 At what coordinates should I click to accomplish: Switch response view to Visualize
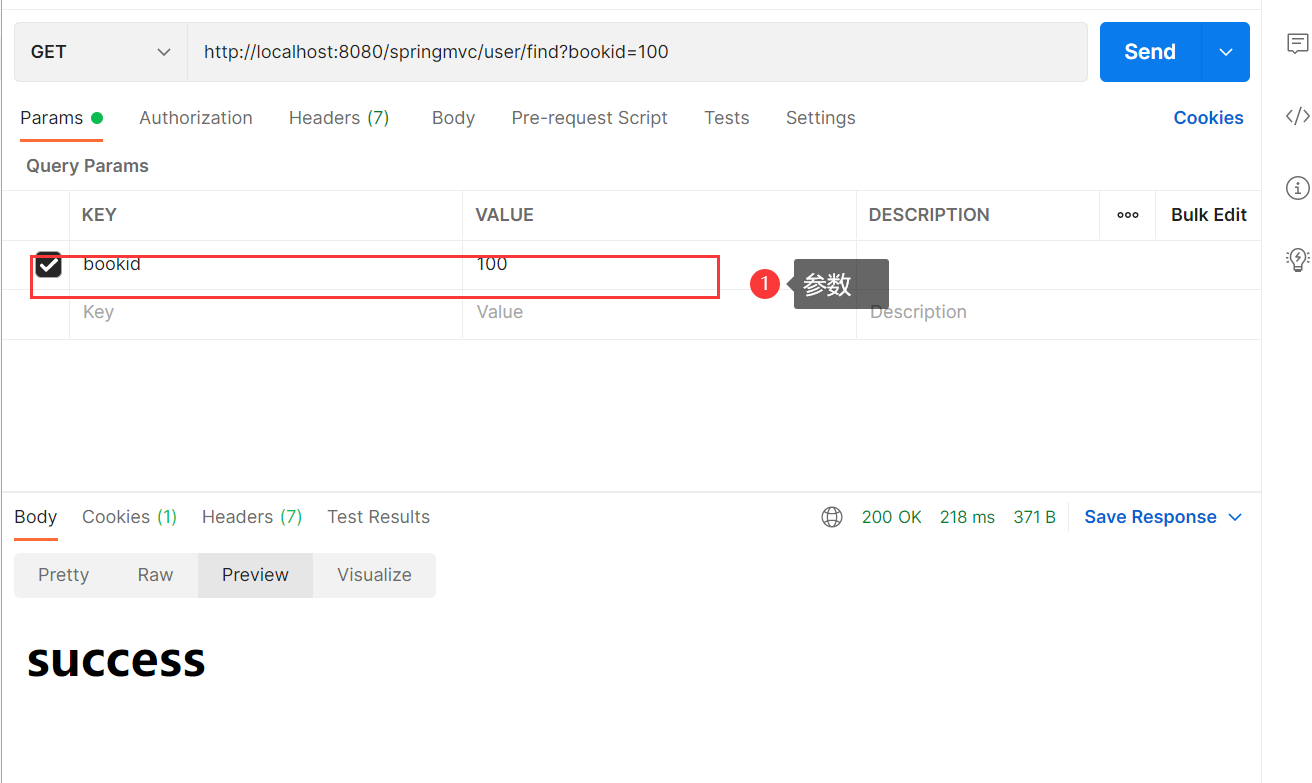(x=374, y=575)
